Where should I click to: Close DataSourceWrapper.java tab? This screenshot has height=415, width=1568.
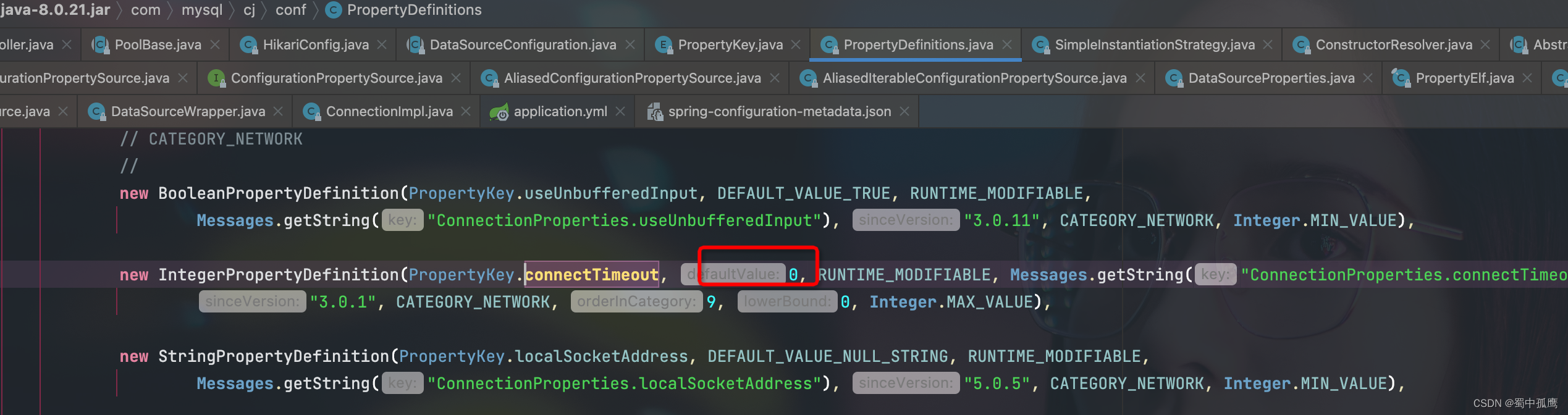(278, 112)
